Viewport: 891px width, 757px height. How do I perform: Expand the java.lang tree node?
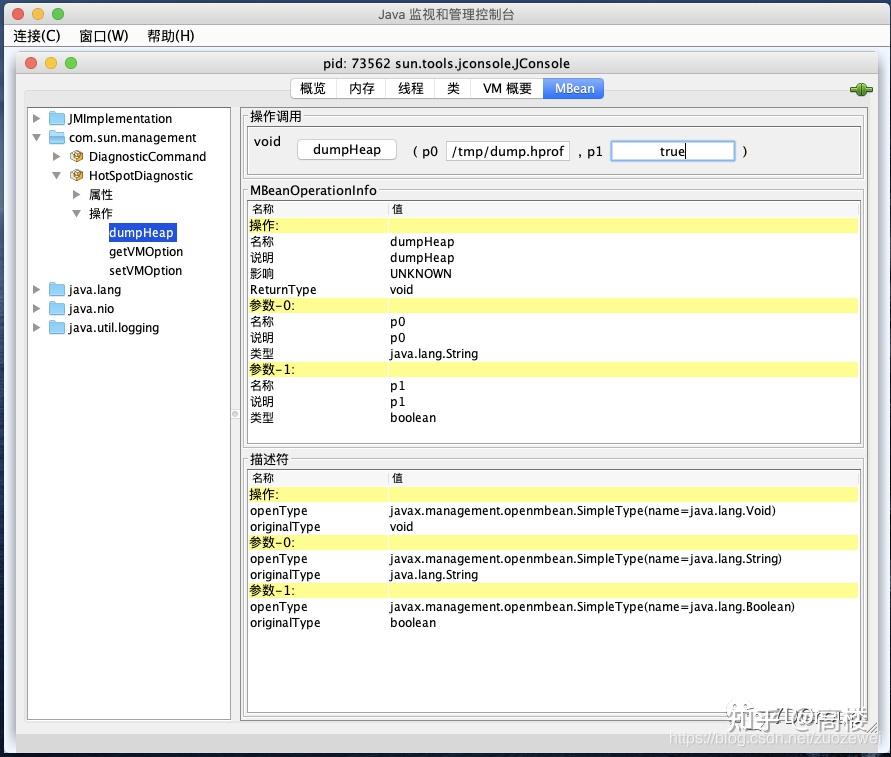(37, 289)
